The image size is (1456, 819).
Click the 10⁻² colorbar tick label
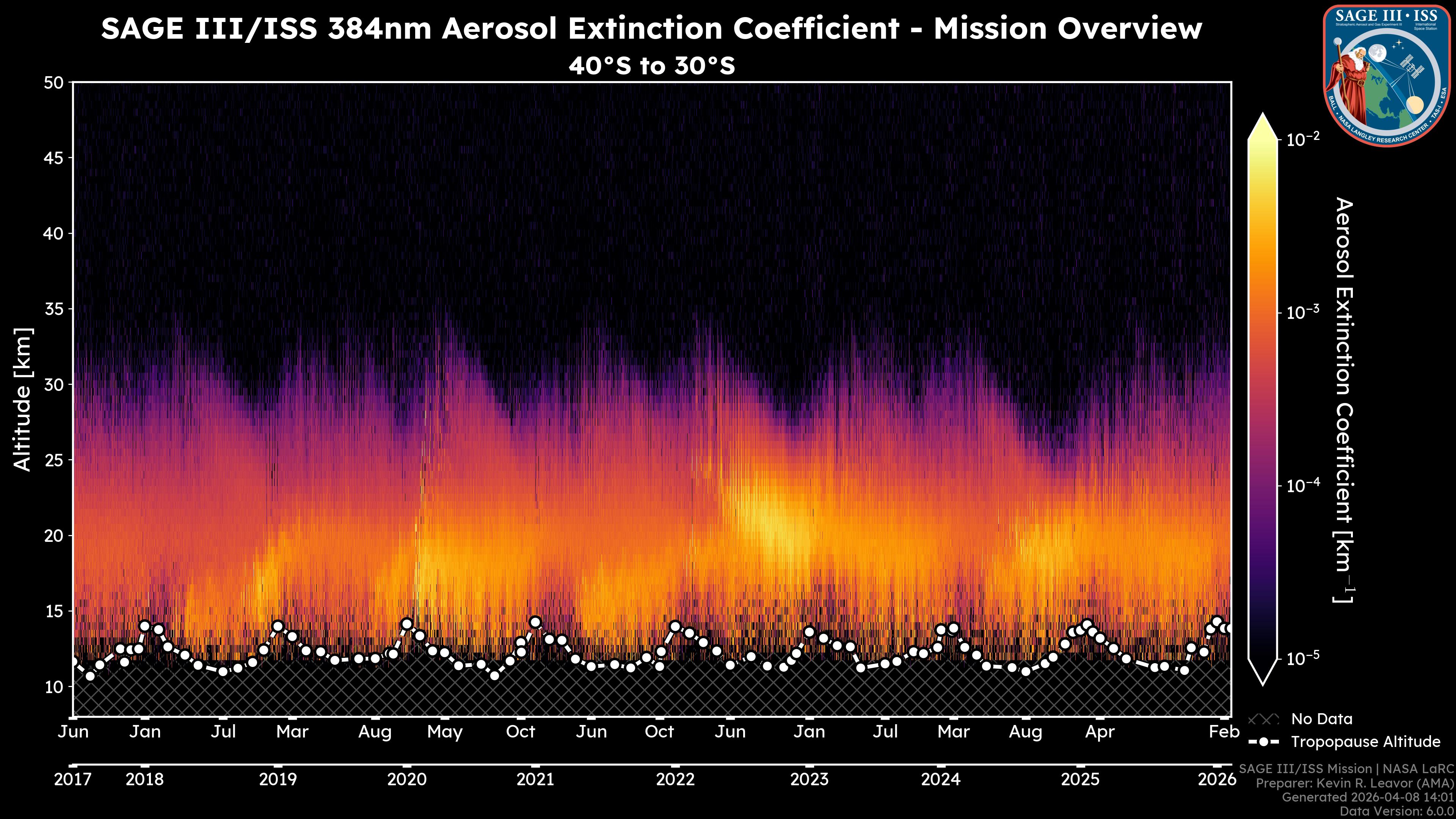pos(1303,138)
